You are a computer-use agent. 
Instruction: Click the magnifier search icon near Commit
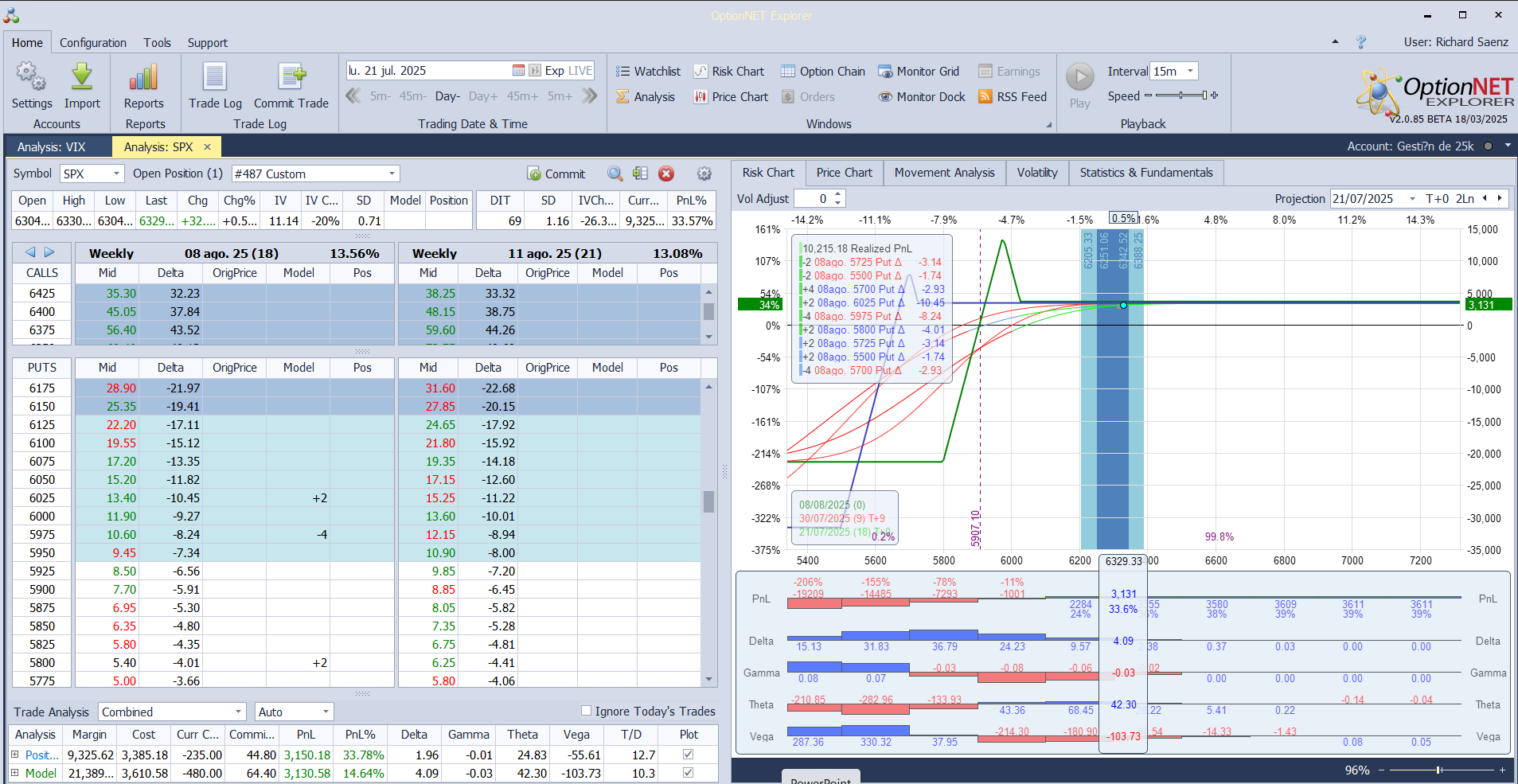(615, 174)
